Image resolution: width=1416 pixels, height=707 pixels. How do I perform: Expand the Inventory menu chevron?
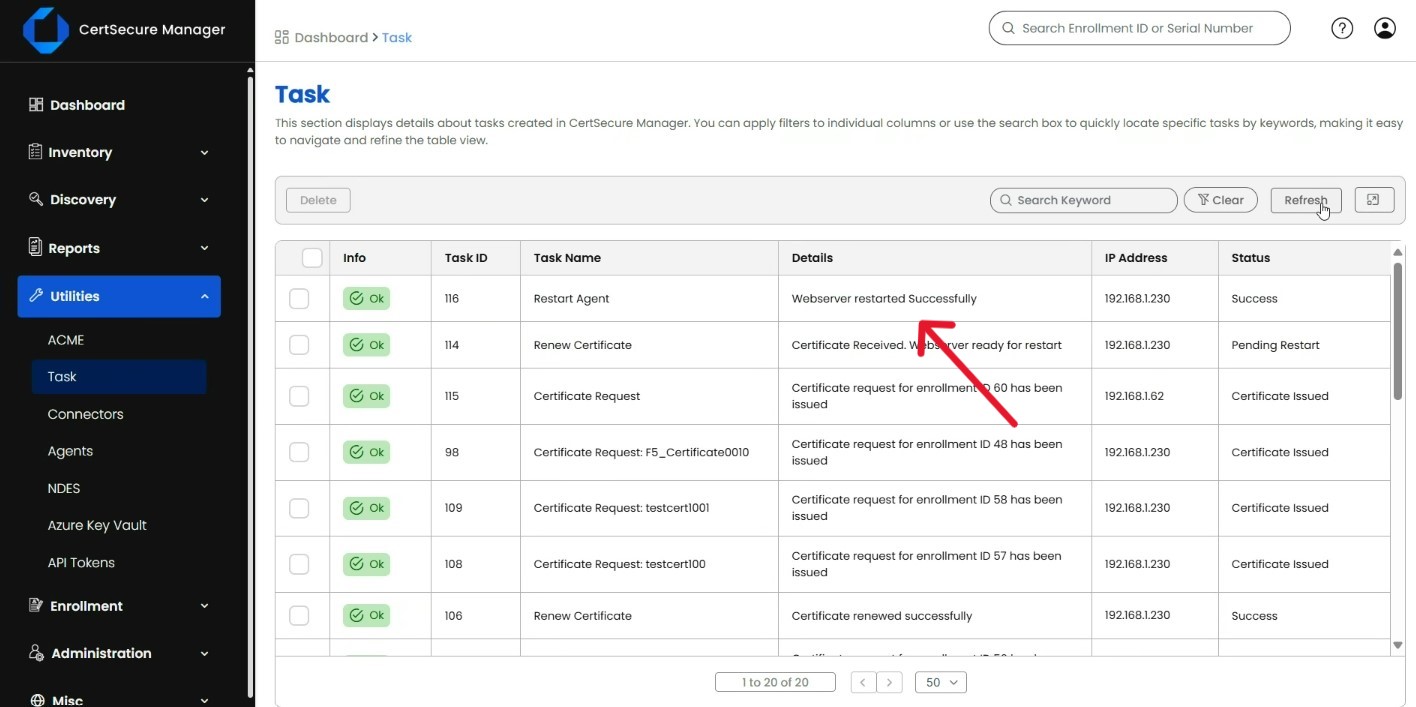tap(204, 153)
